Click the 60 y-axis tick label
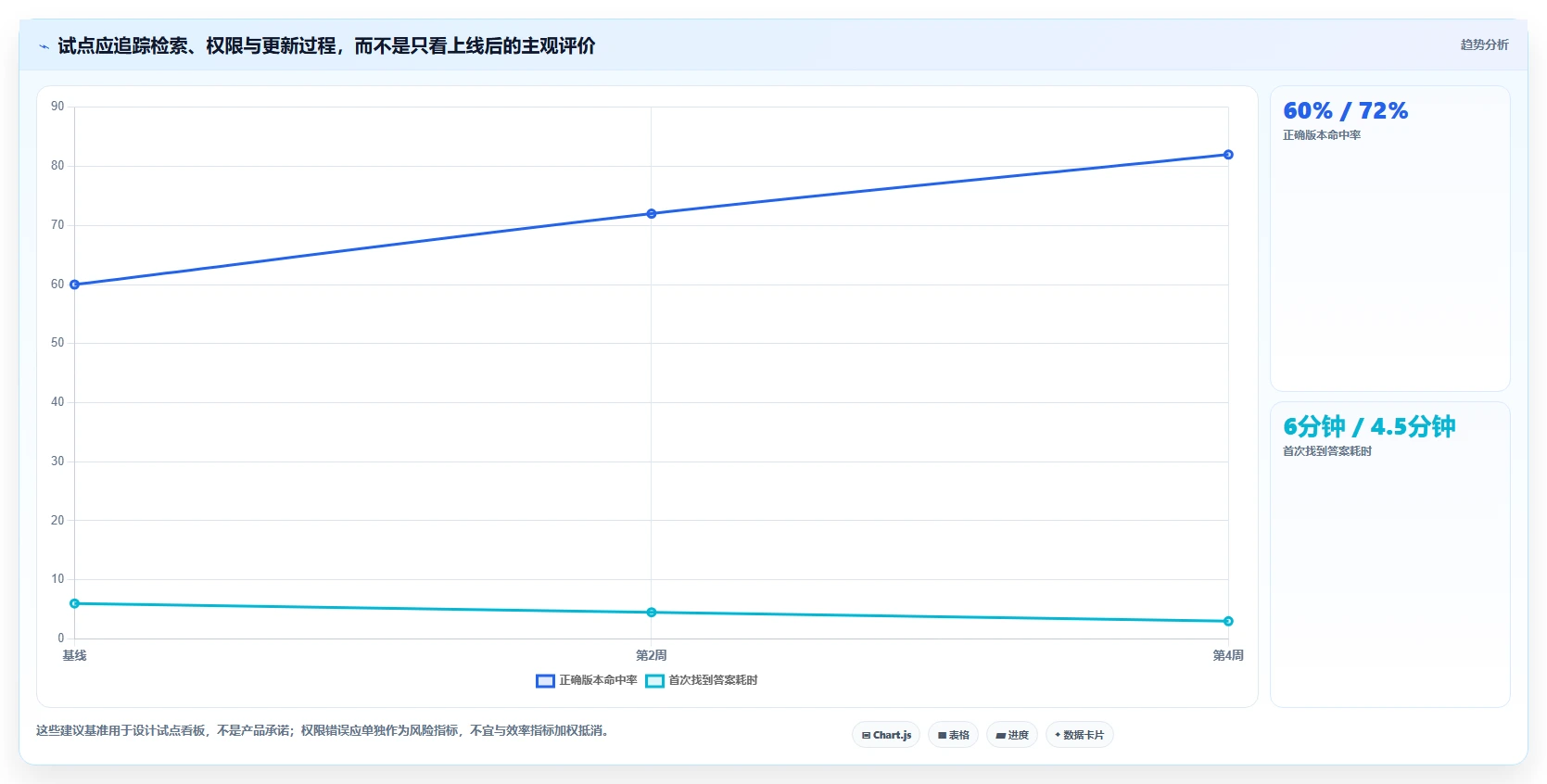1547x784 pixels. (57, 285)
